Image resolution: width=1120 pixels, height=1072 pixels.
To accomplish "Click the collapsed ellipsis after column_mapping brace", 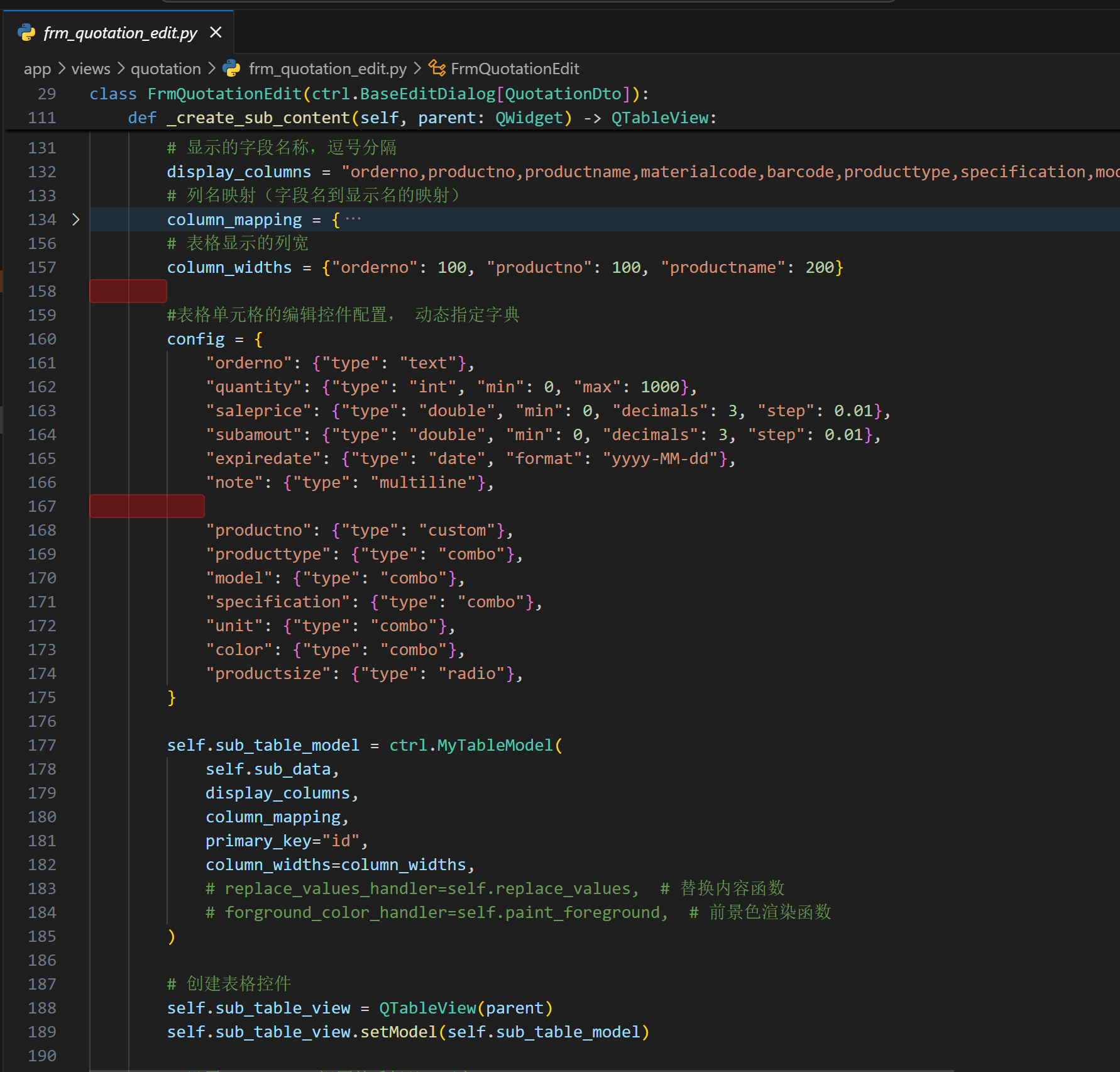I will pos(353,219).
